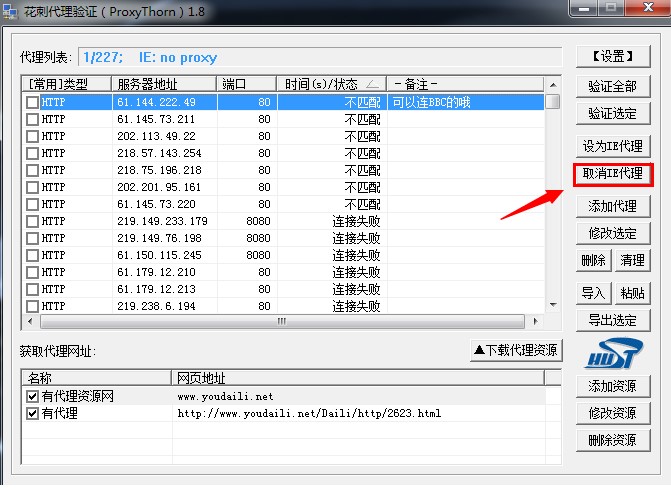Sort by 服务器地址 column header
Screen dimensions: 671x490
click(x=164, y=84)
